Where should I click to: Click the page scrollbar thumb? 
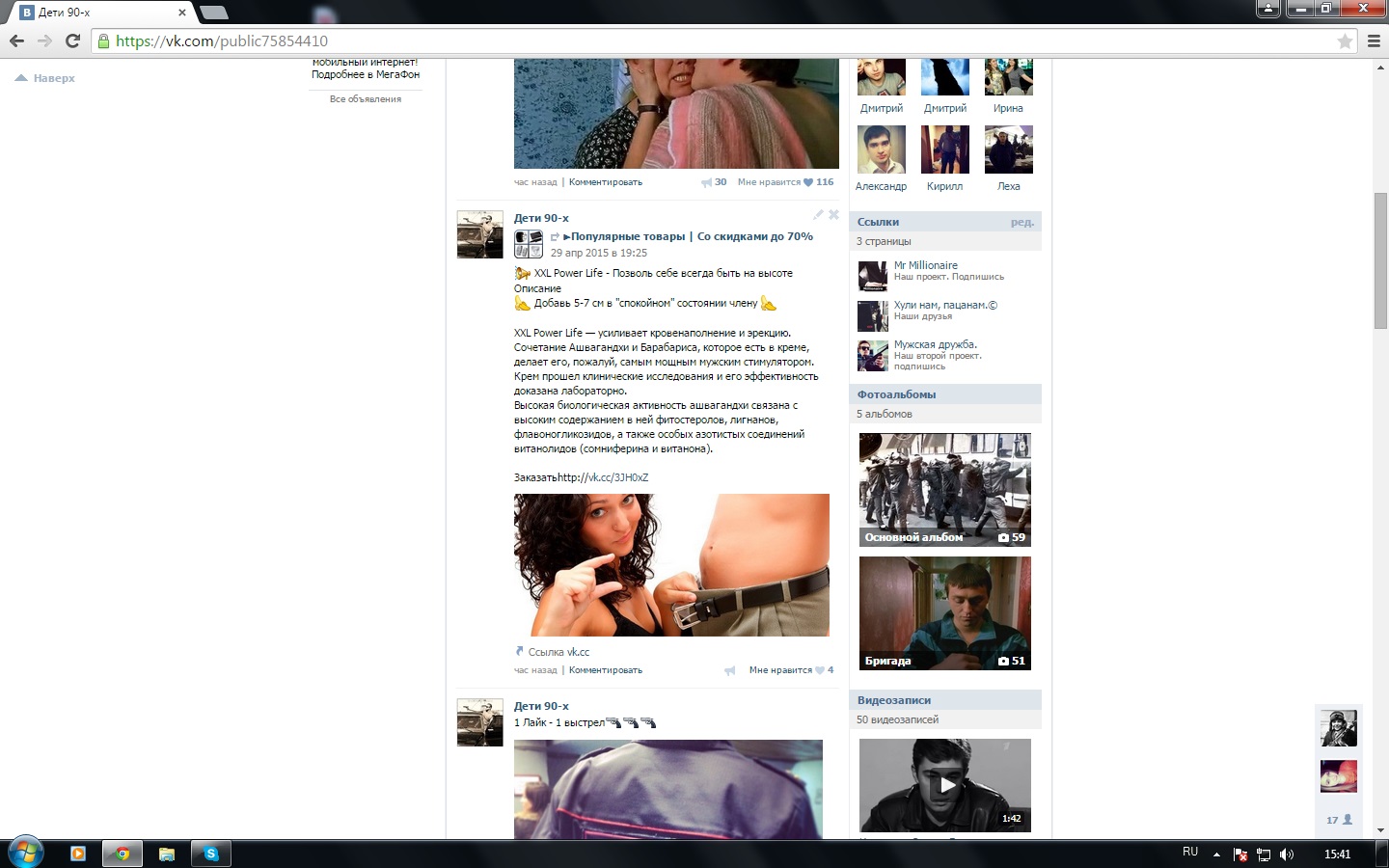[1380, 260]
